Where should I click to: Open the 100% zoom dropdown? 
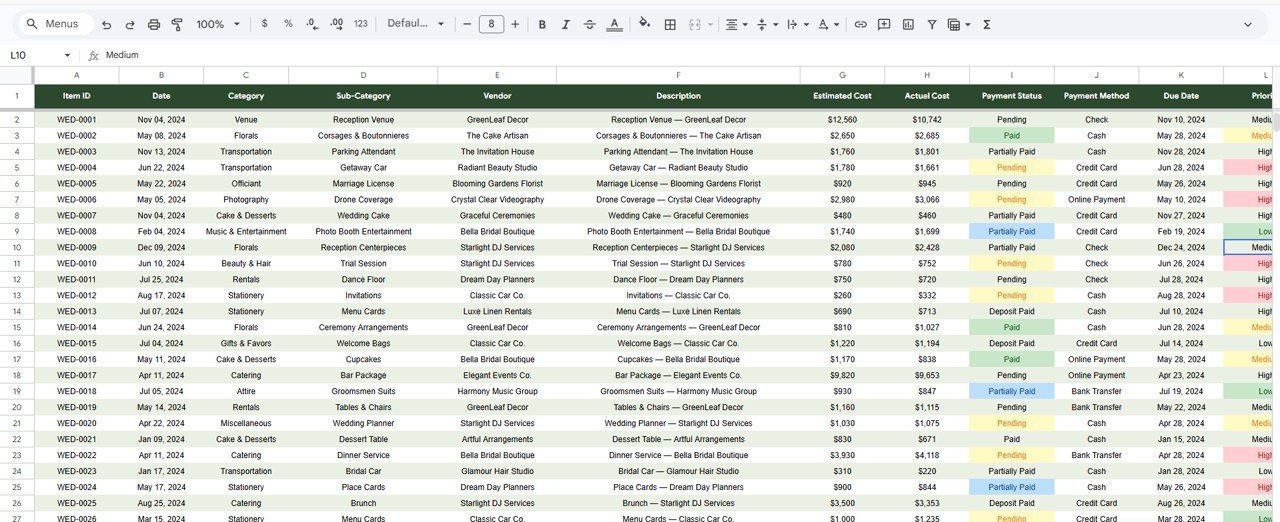pyautogui.click(x=218, y=24)
